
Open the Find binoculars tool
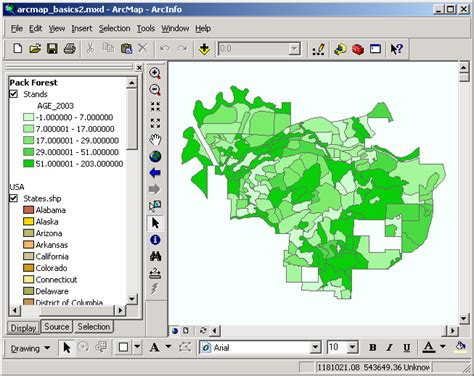tap(155, 256)
